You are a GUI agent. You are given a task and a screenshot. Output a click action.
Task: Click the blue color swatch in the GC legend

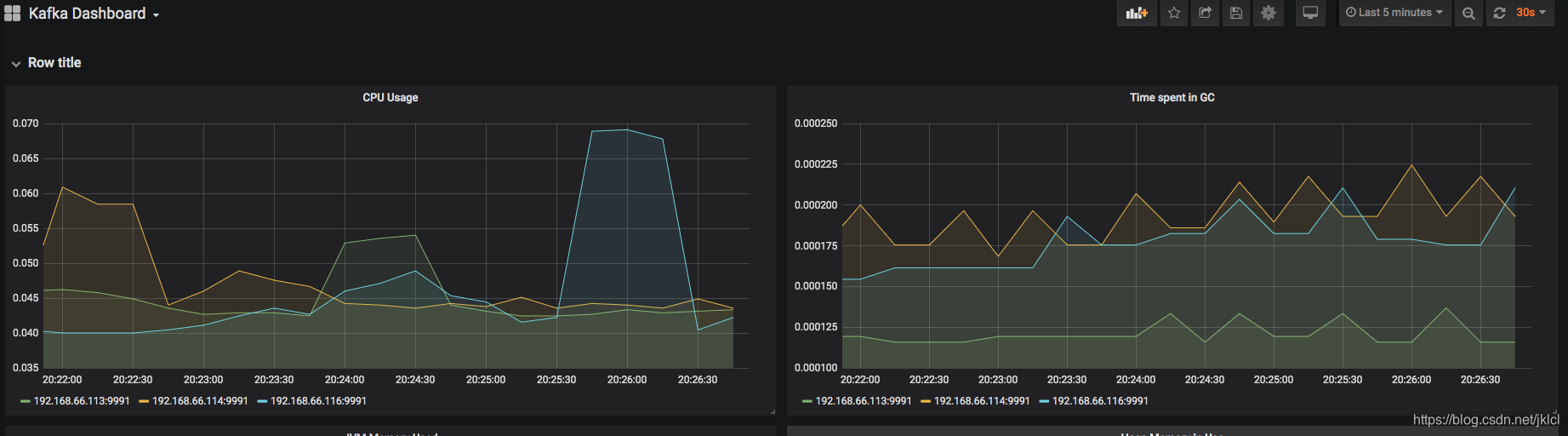click(x=1044, y=401)
